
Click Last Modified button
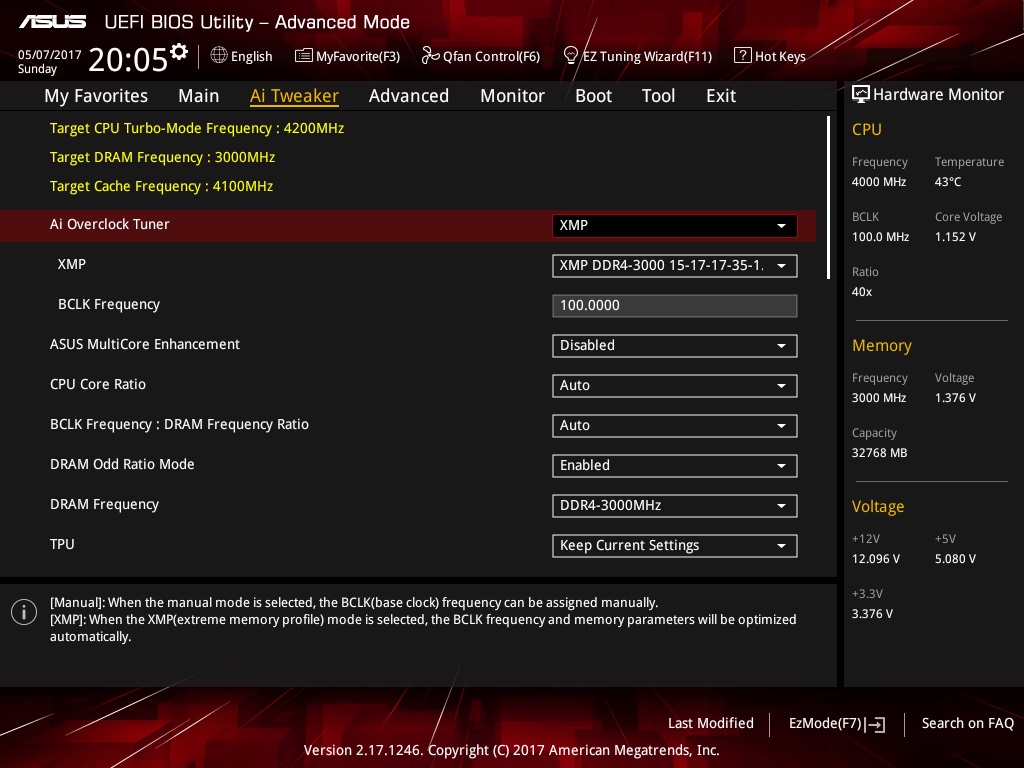coord(711,724)
